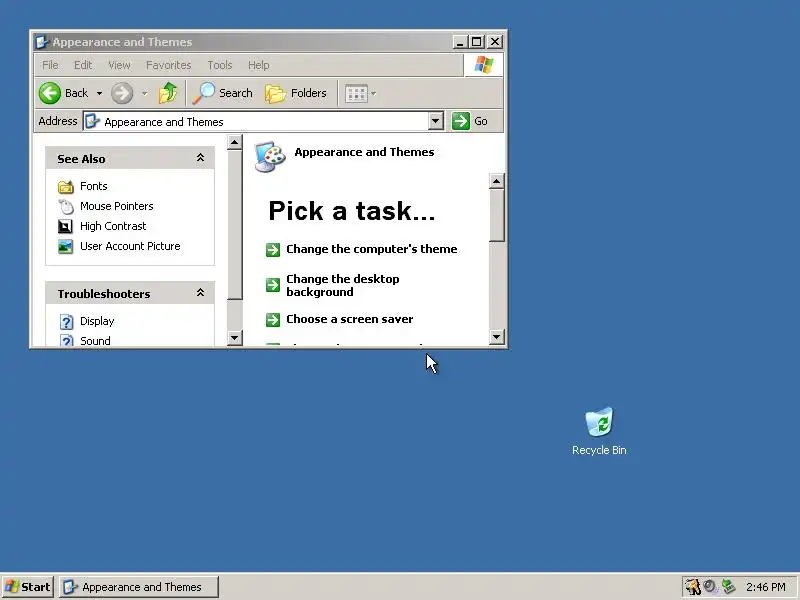Open the View menu
This screenshot has height=600, width=800.
tap(119, 65)
